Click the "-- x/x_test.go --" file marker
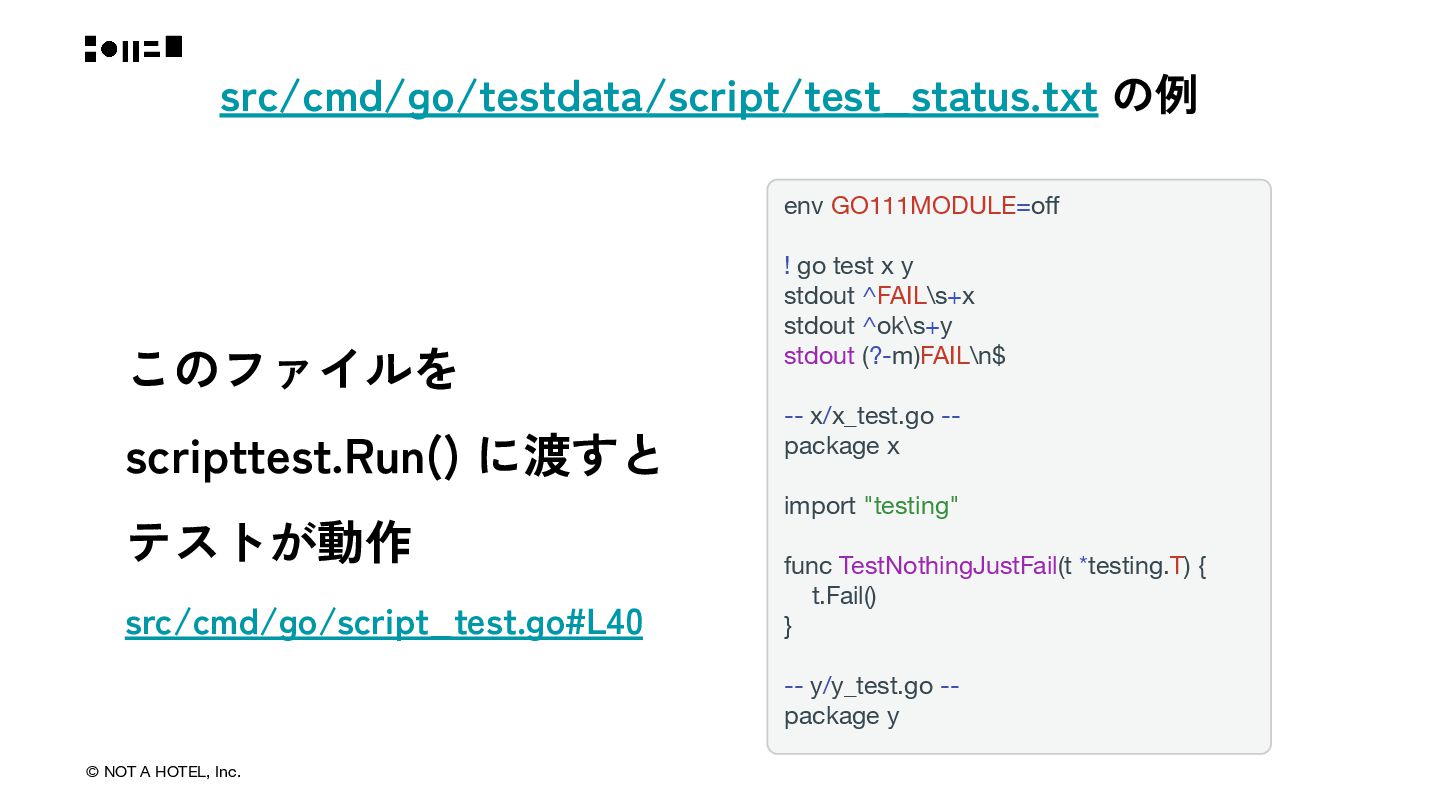 pos(871,416)
